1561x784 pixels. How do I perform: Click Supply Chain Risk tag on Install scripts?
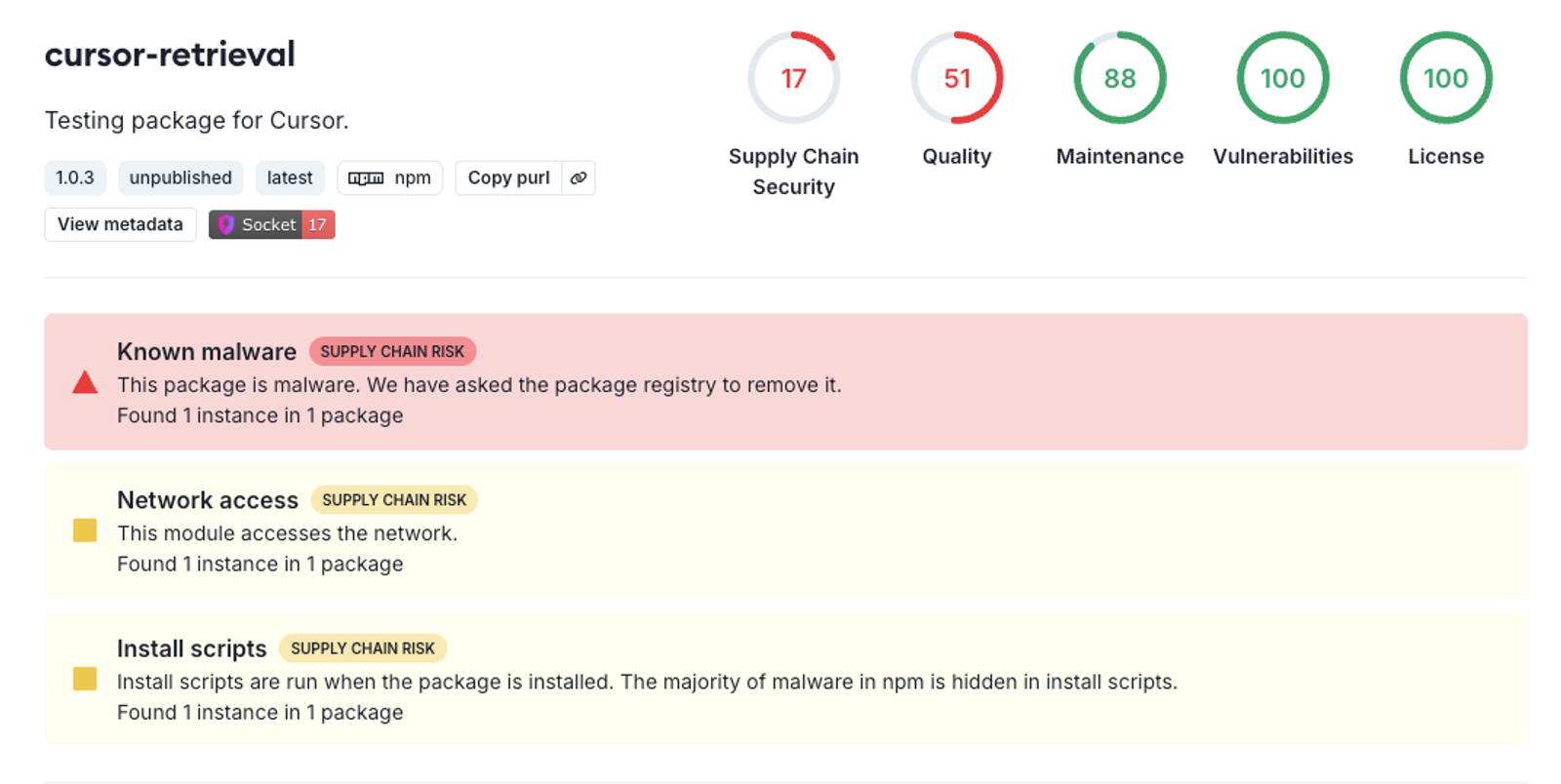[363, 648]
